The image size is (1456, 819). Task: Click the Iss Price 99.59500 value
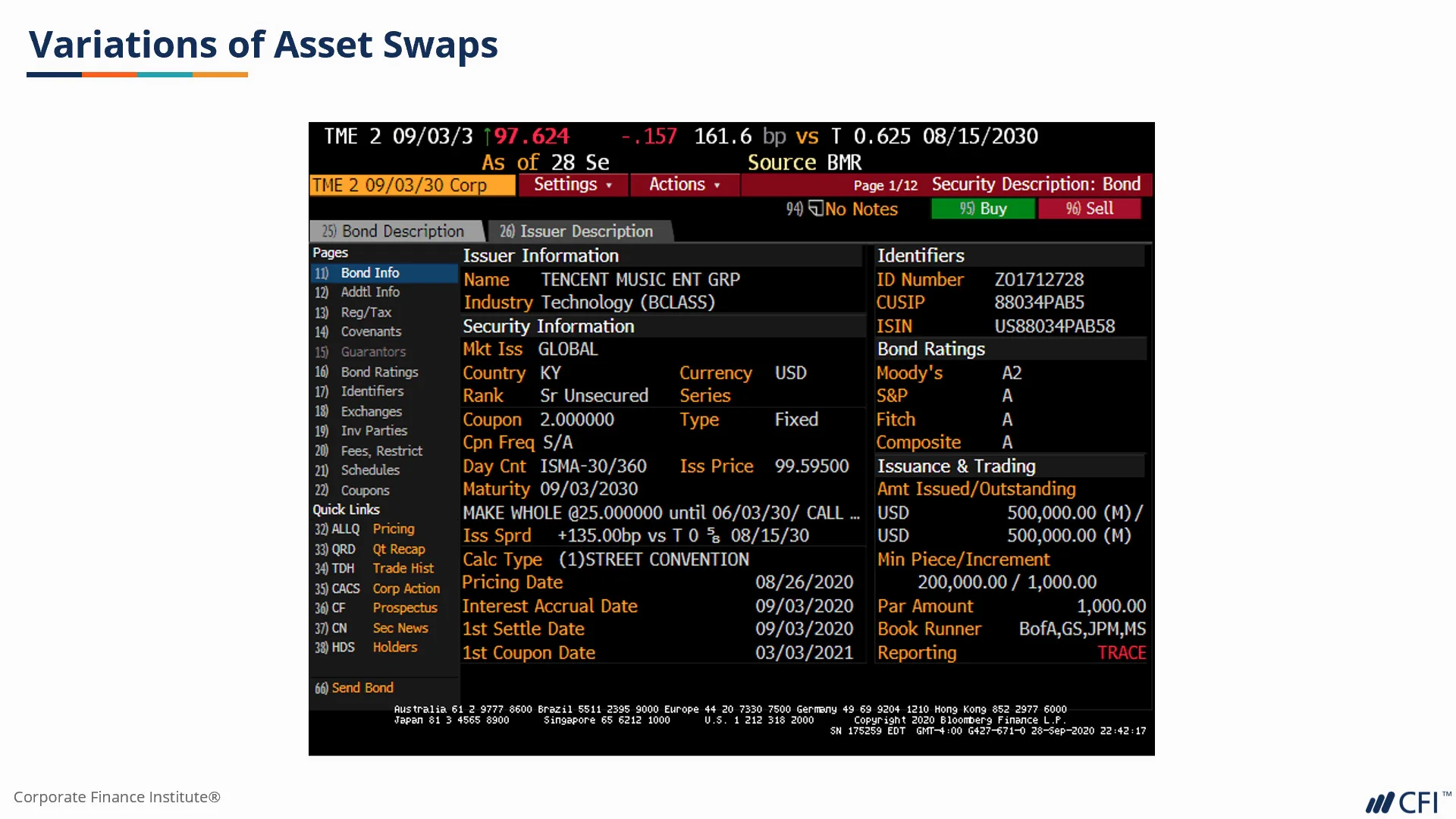pyautogui.click(x=811, y=466)
